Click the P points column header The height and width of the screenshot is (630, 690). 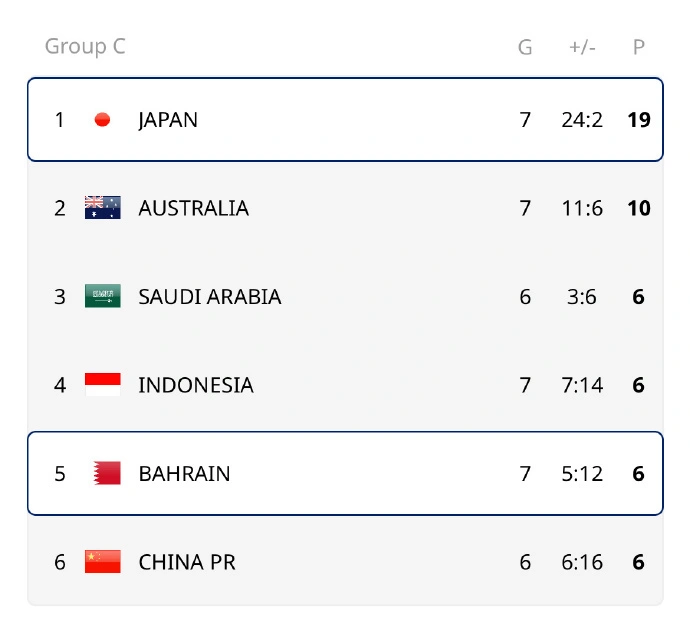pos(639,47)
